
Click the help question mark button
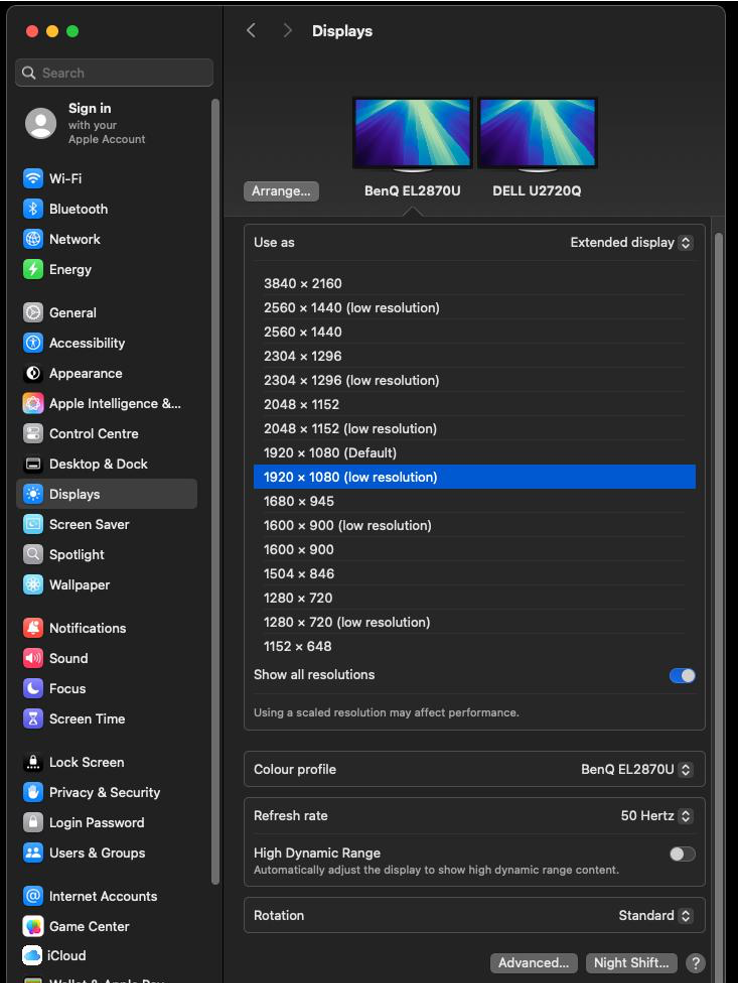(x=696, y=963)
